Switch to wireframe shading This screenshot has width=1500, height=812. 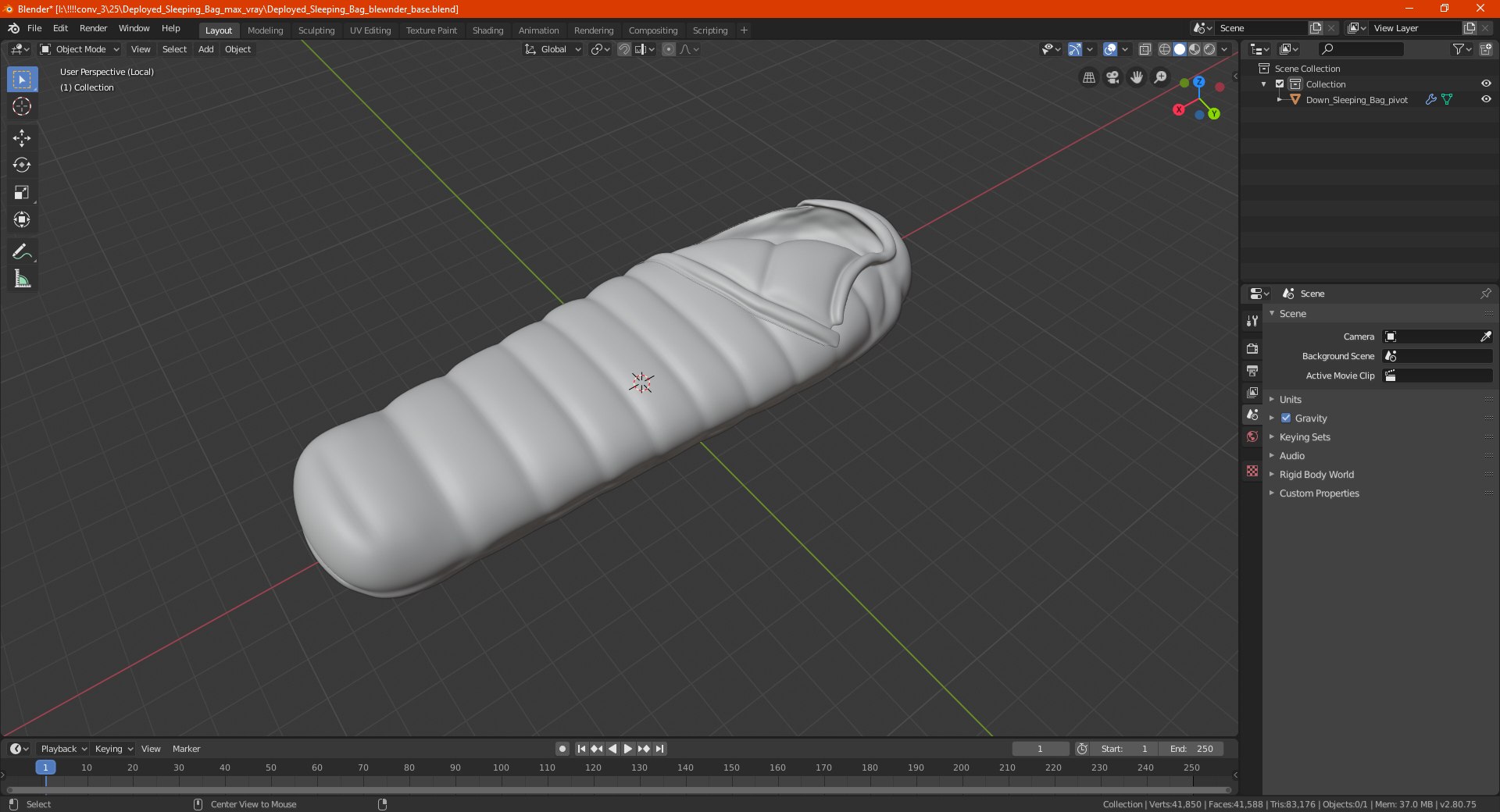(x=1164, y=49)
